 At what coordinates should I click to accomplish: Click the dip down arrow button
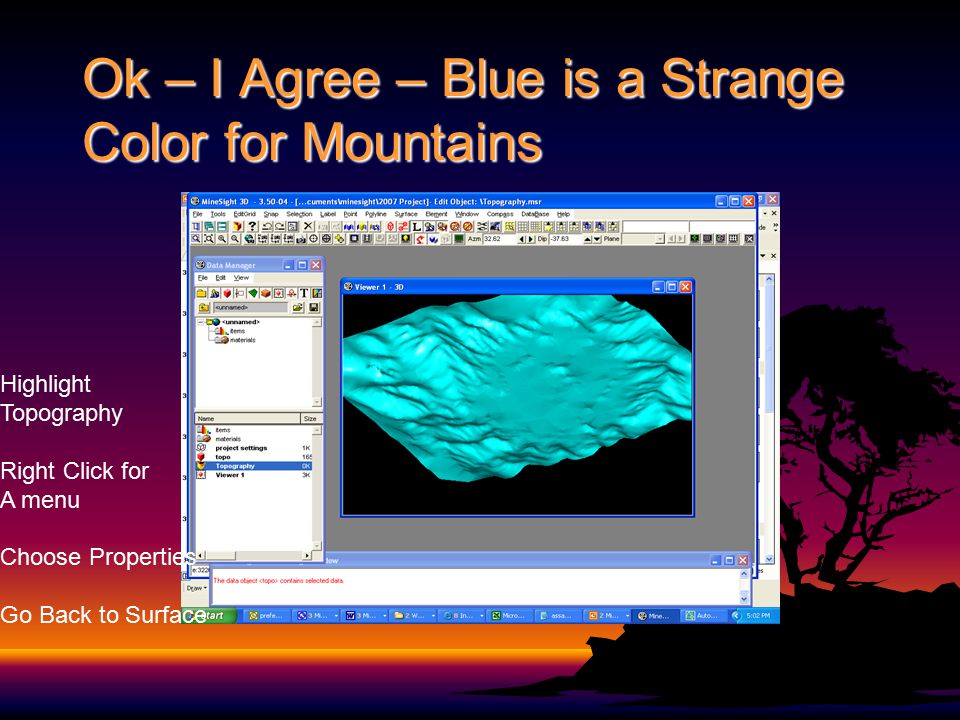point(597,239)
